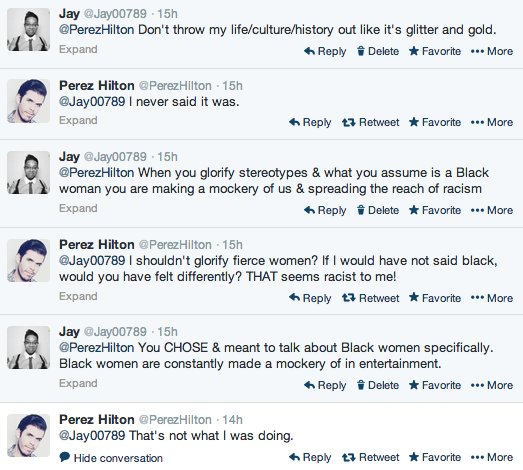Open @PerezHilton mention in 'You CHOSE' tweet
Viewport: 523px width, 470px height.
click(97, 348)
